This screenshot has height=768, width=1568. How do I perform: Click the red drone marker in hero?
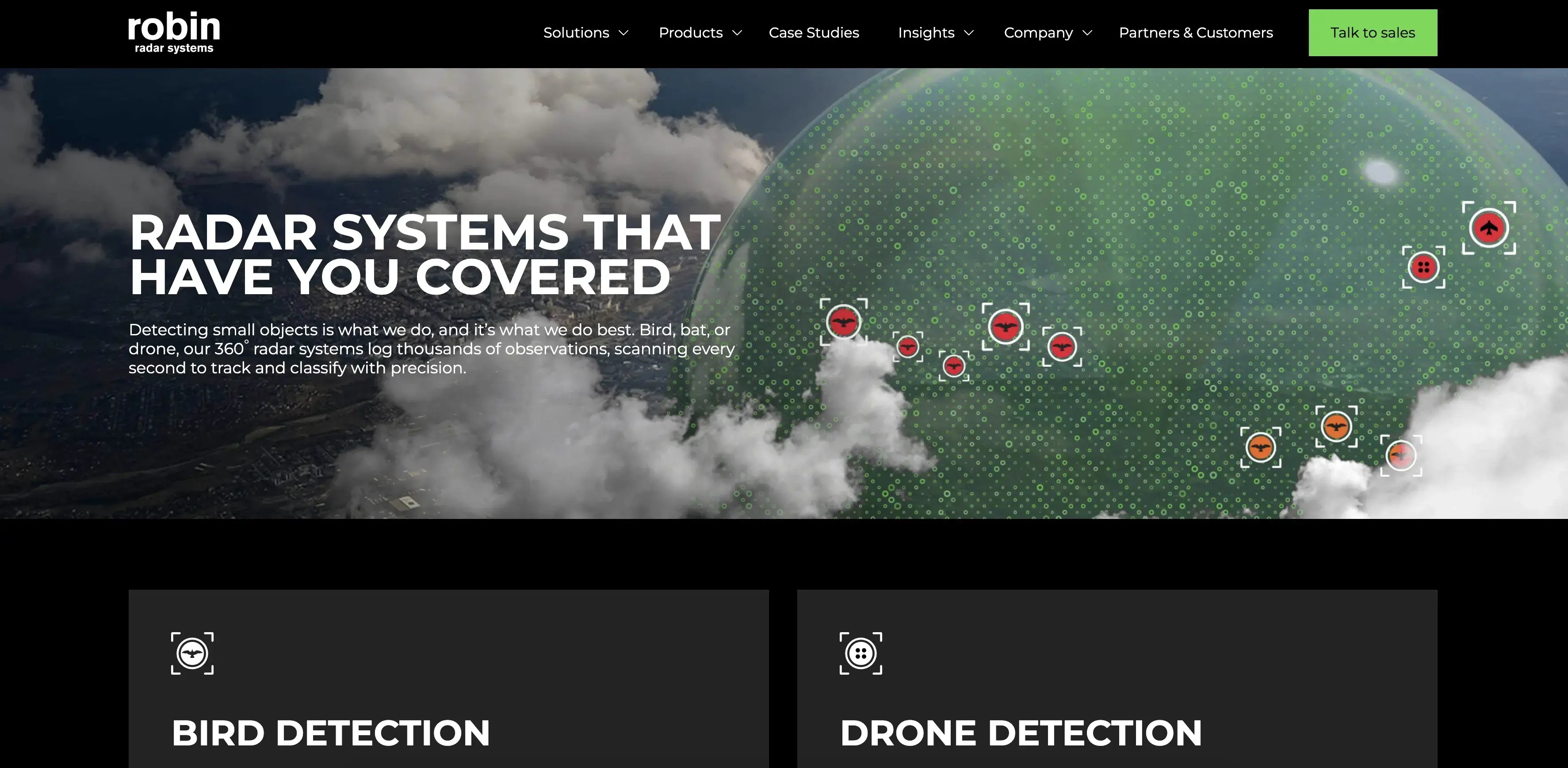pyautogui.click(x=1423, y=267)
